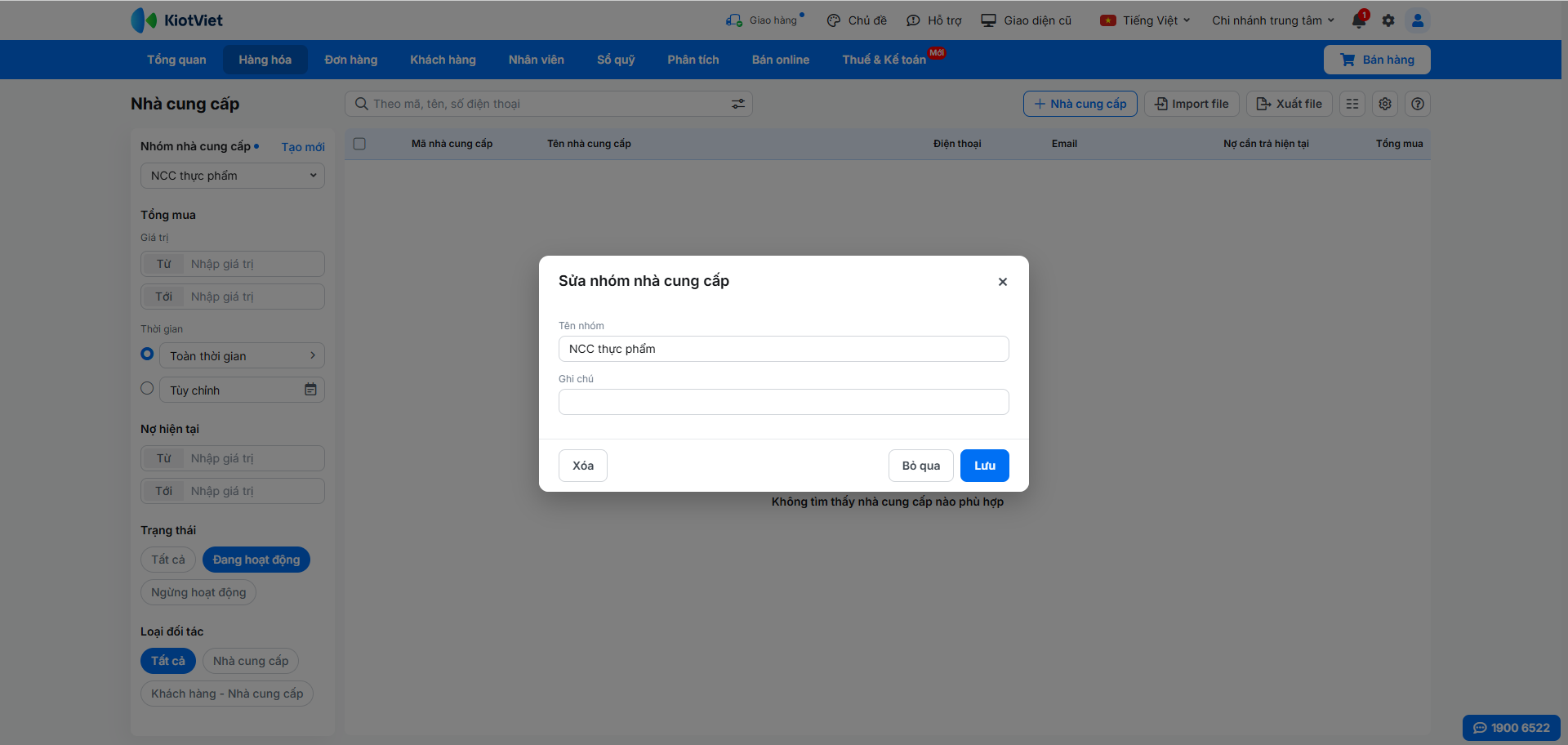Open the Sổ quỹ menu

616,60
